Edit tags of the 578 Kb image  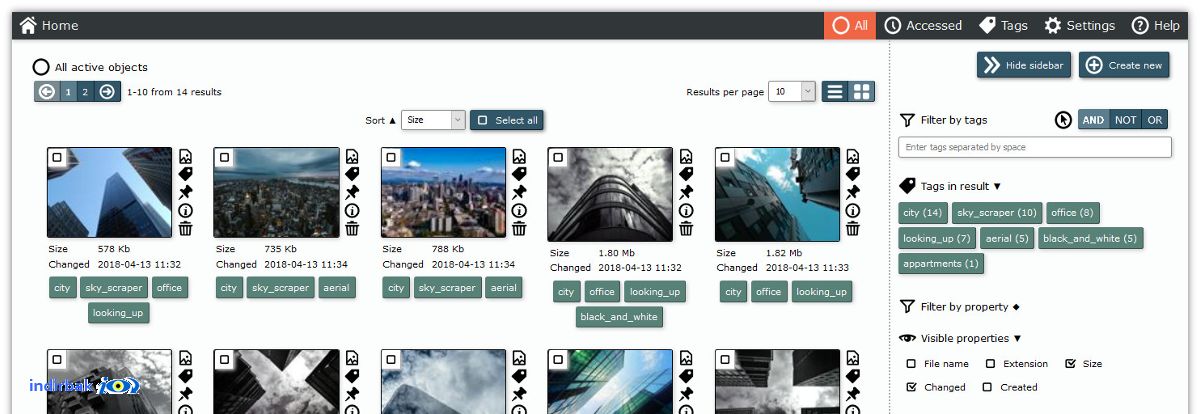coord(185,174)
